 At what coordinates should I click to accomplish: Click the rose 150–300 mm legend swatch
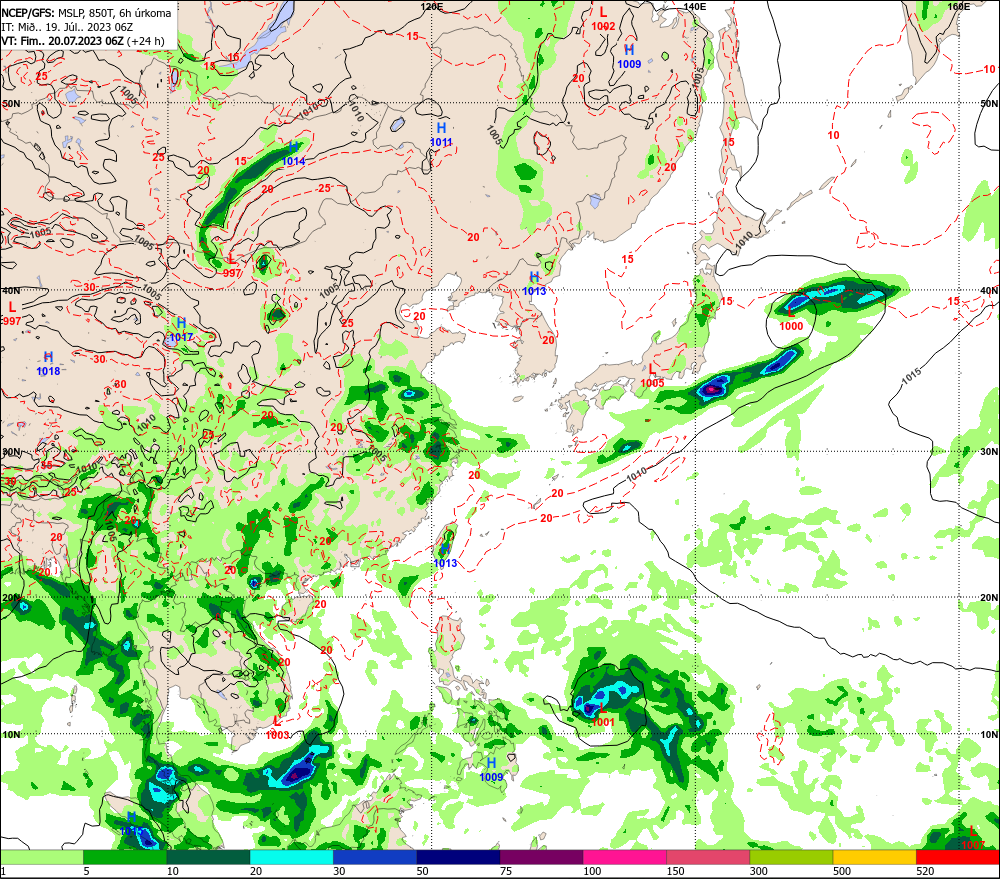[708, 857]
